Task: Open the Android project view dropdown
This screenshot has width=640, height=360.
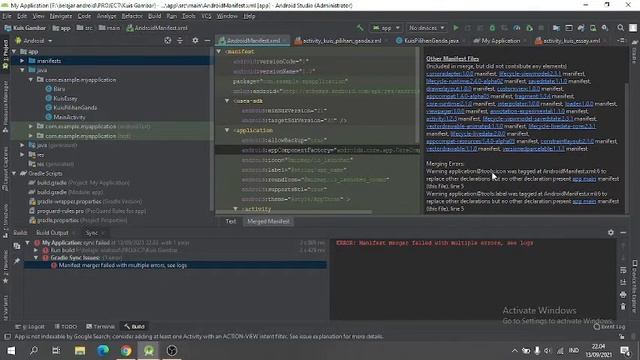Action: (34, 41)
